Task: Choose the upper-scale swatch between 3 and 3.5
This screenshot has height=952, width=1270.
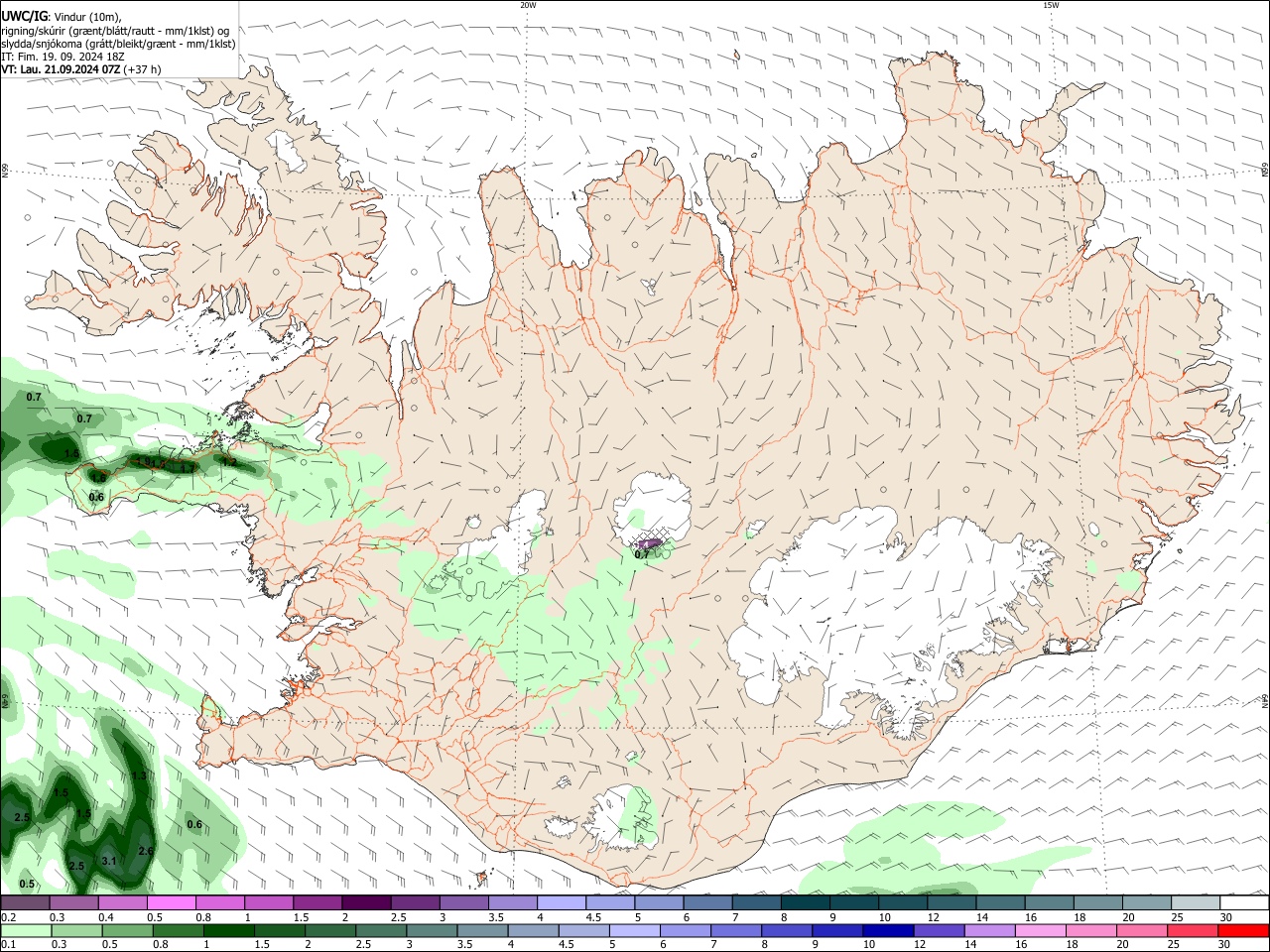Action: 463,903
